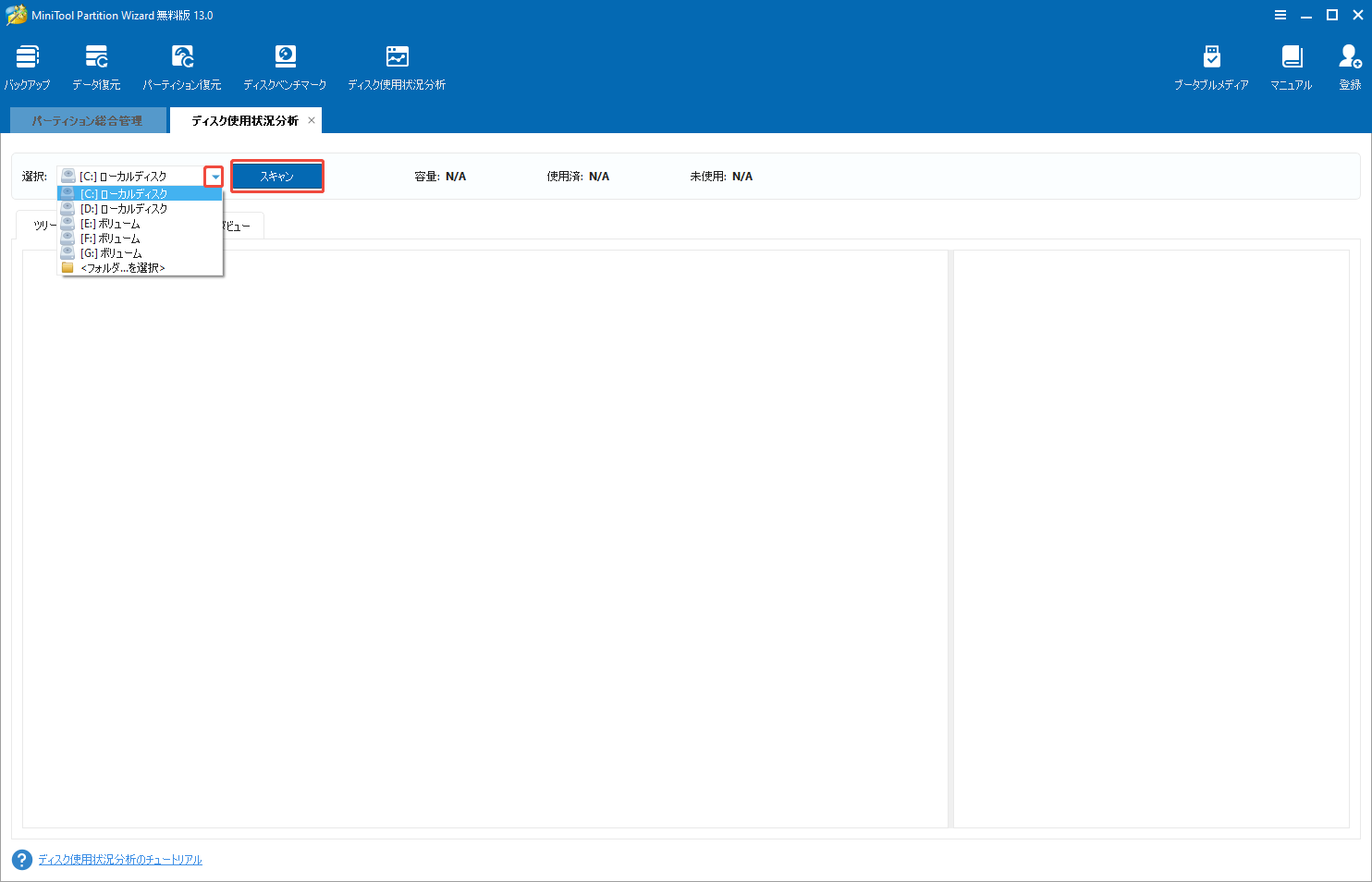
Task: Toggle the drive dropdown arrow
Action: pos(214,177)
